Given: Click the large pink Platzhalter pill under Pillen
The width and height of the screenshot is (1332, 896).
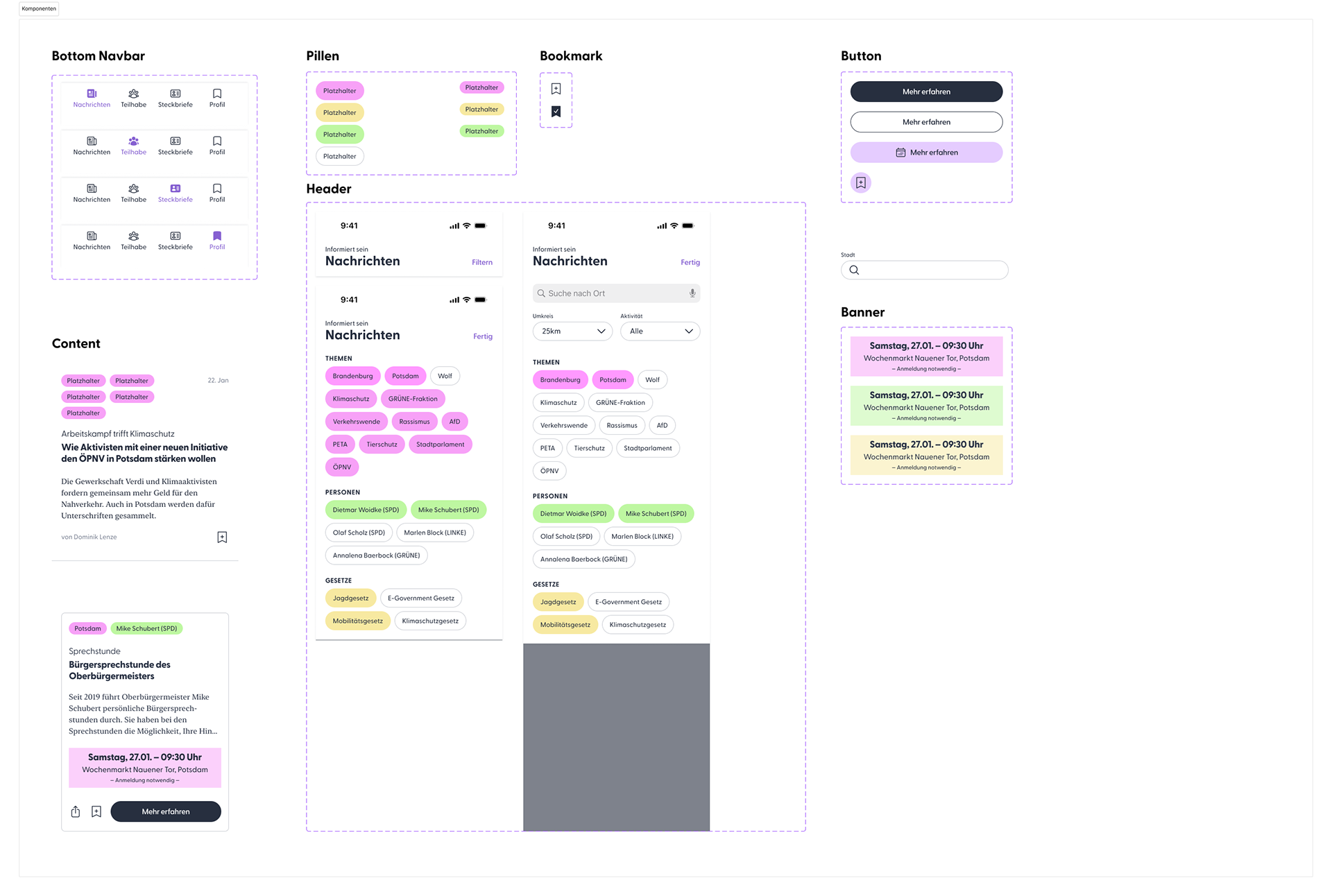Looking at the screenshot, I should [340, 91].
